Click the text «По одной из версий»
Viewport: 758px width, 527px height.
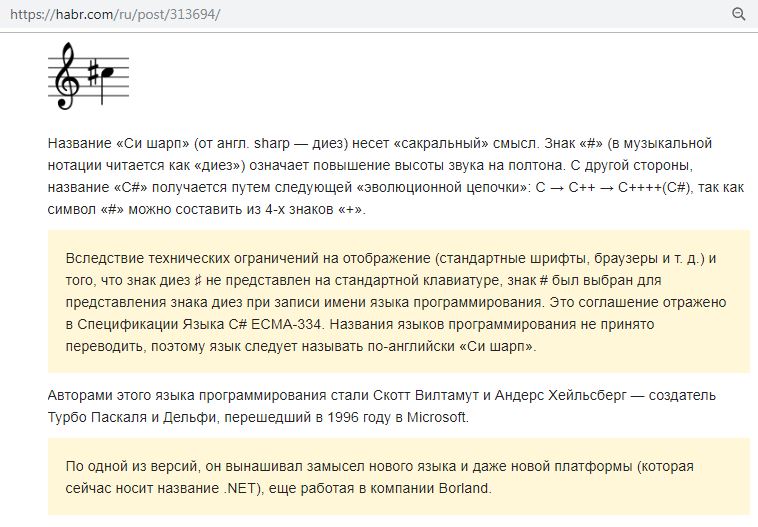[x=132, y=467]
